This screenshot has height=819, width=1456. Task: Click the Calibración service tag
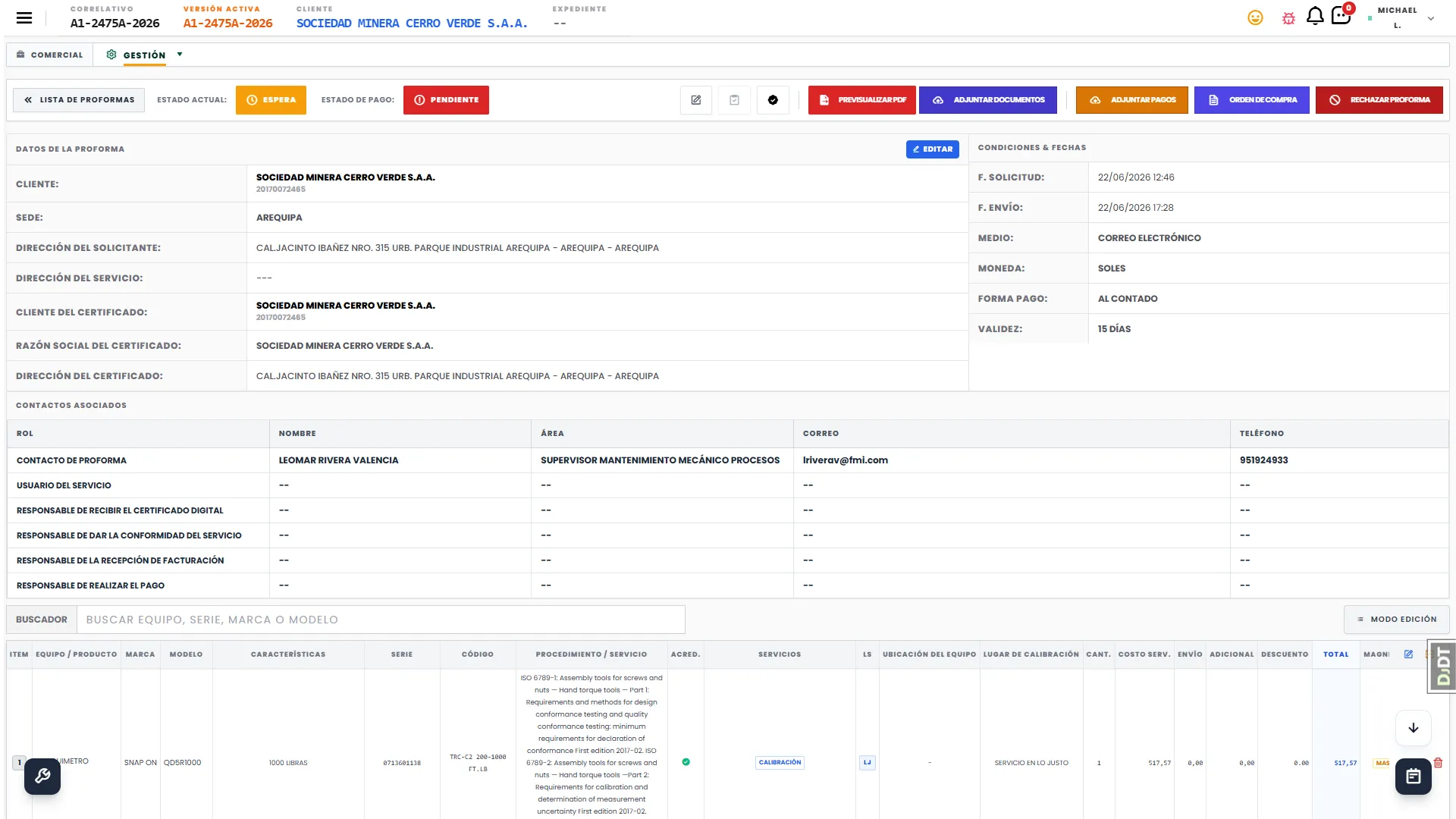coord(780,763)
